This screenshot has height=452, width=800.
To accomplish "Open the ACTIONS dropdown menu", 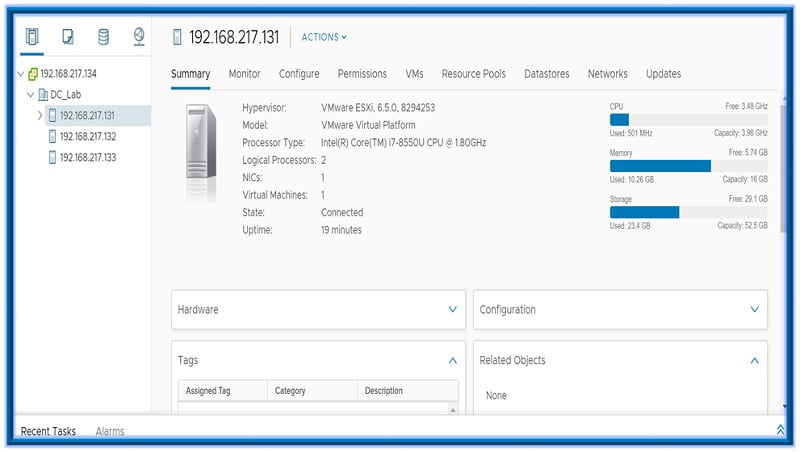I will tap(324, 37).
